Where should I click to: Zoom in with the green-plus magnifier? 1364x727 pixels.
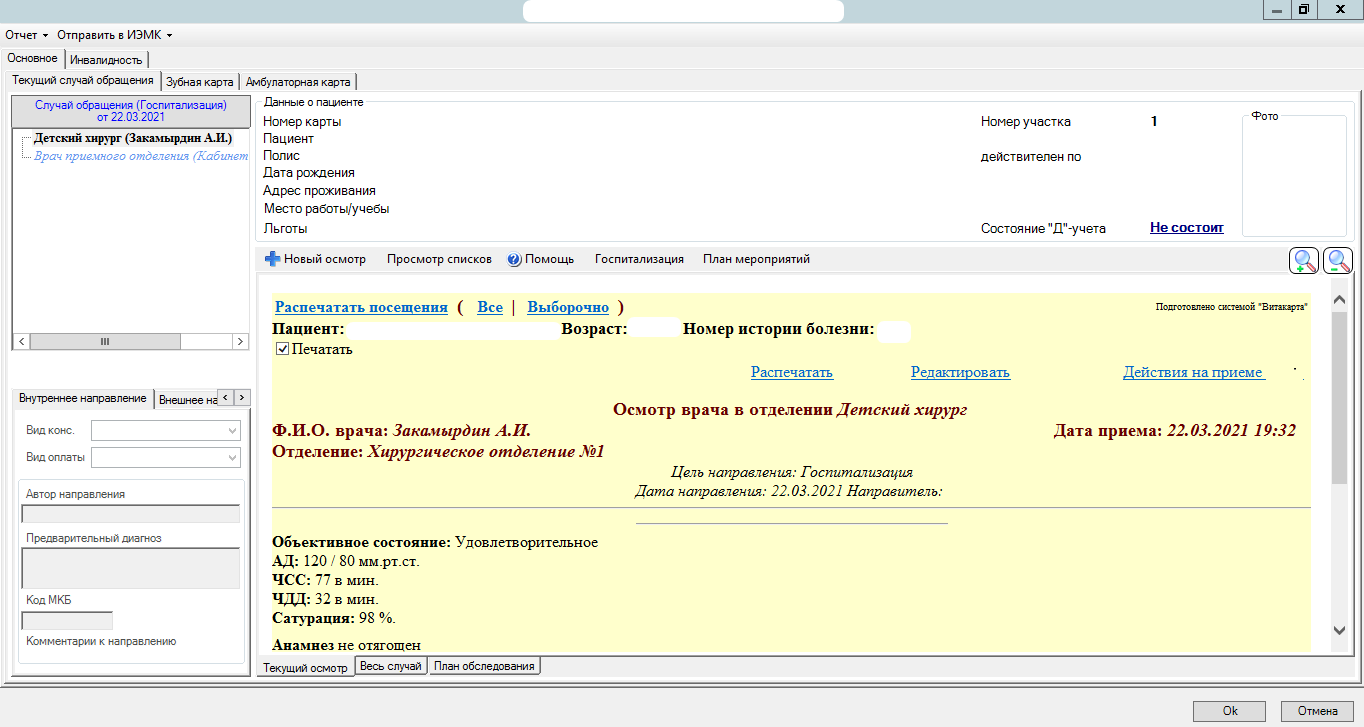coord(1304,261)
